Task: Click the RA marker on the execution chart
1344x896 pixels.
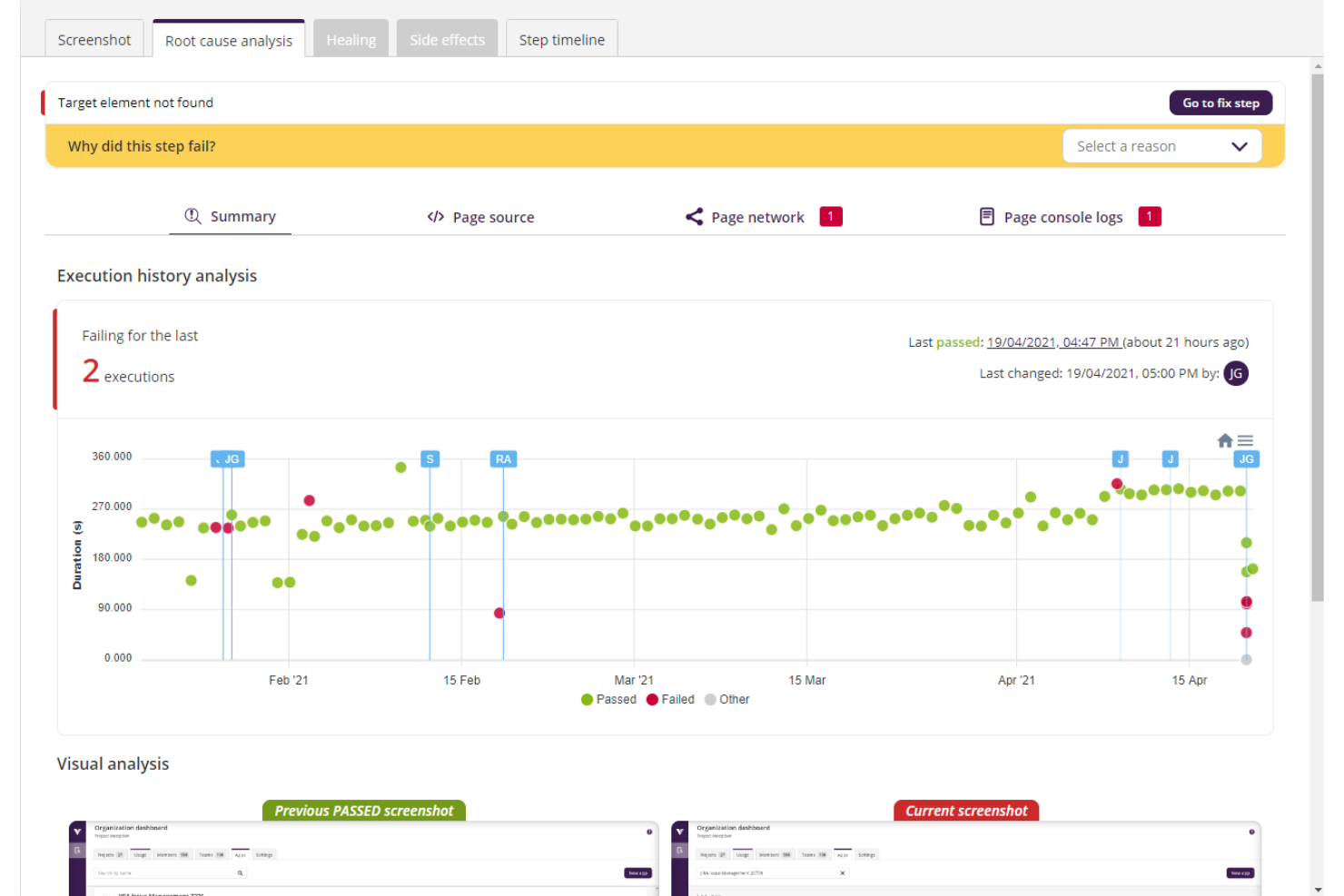Action: (x=503, y=459)
